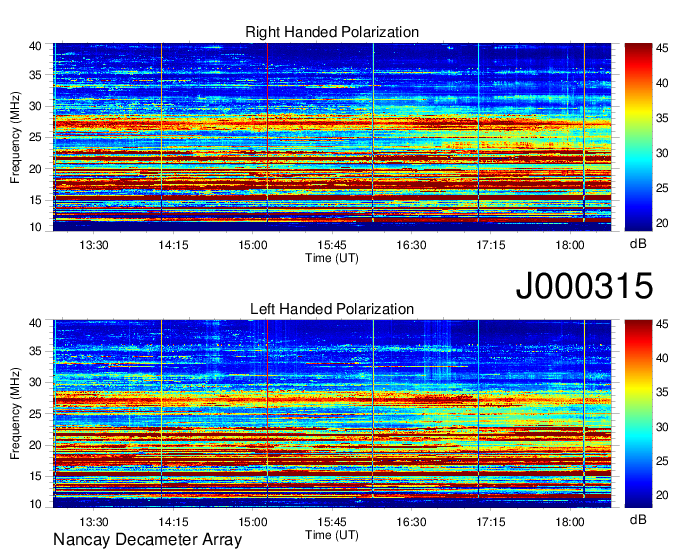Click the 35 MHz tick on the upper plot
Viewport: 680px width, 552px height.
click(x=35, y=75)
